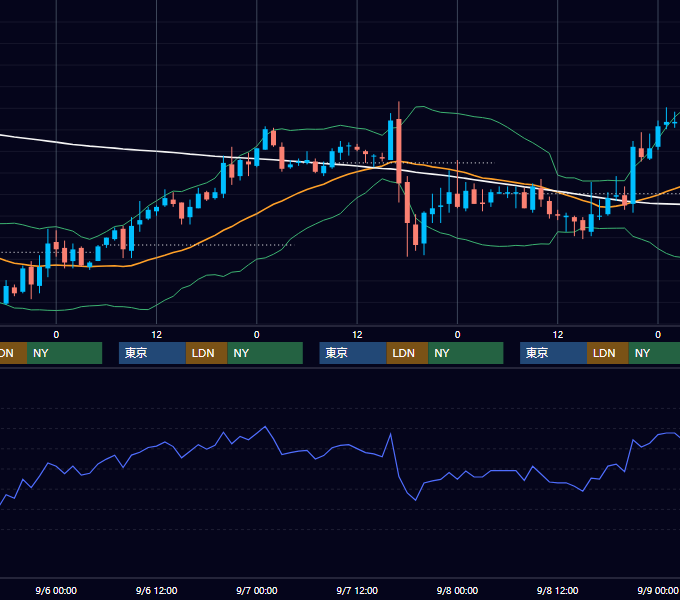
Task: Select the NY session block starting 9/7 evening
Action: 466,353
